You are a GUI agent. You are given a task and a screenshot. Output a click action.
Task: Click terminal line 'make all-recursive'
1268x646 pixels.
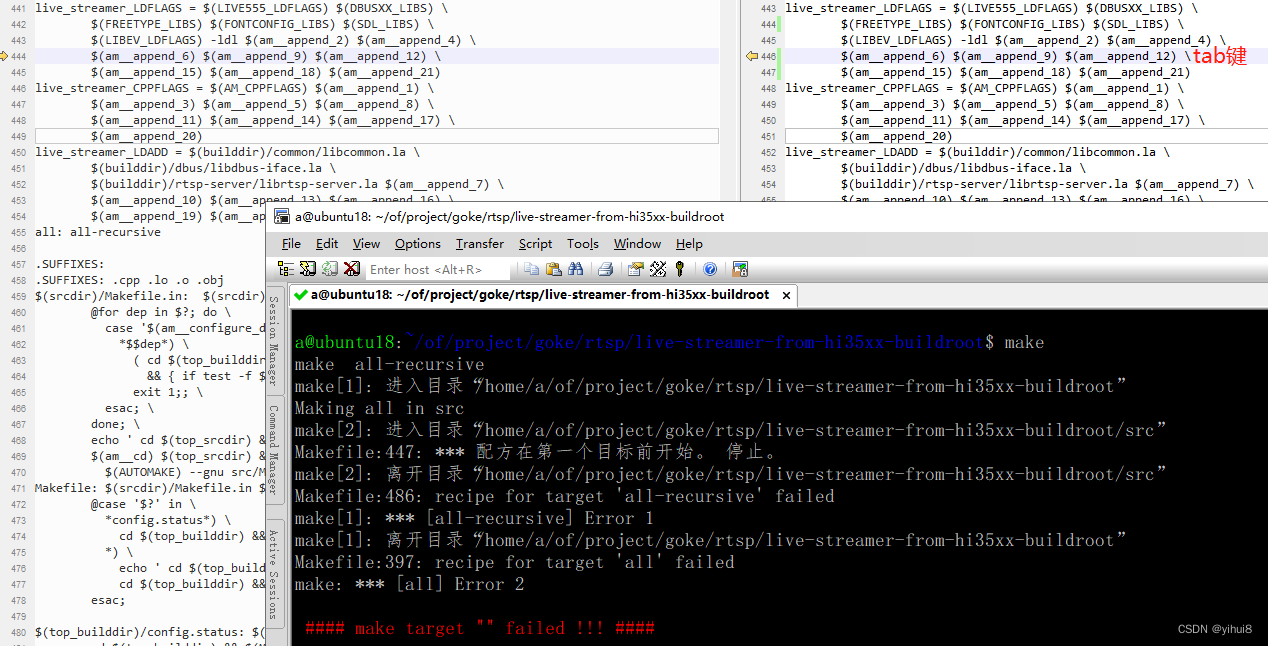point(389,364)
